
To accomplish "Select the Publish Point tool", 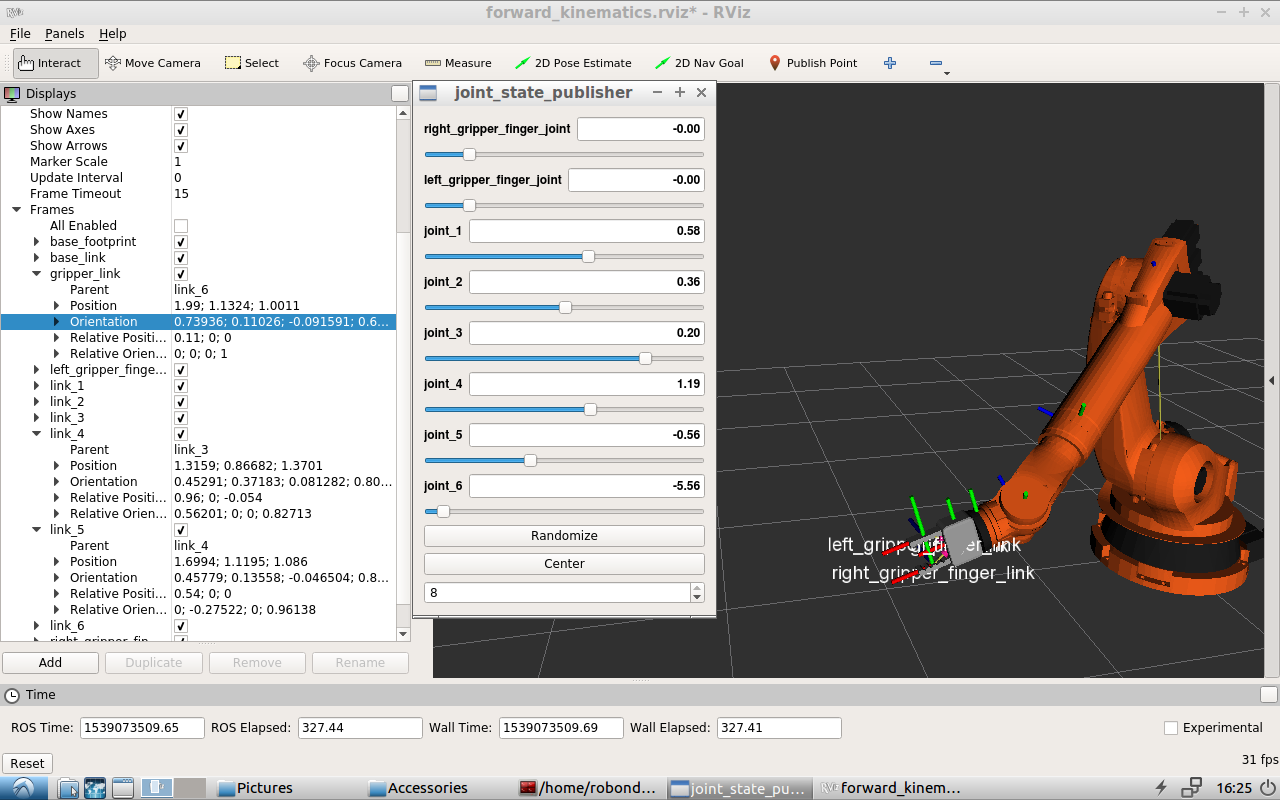I will point(812,63).
